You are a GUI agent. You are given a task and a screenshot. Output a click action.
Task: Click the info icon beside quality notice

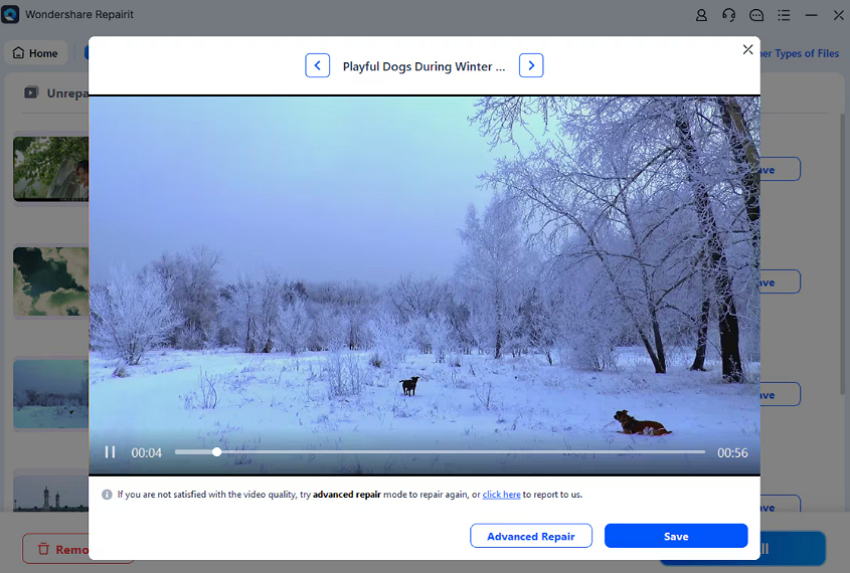coord(106,494)
